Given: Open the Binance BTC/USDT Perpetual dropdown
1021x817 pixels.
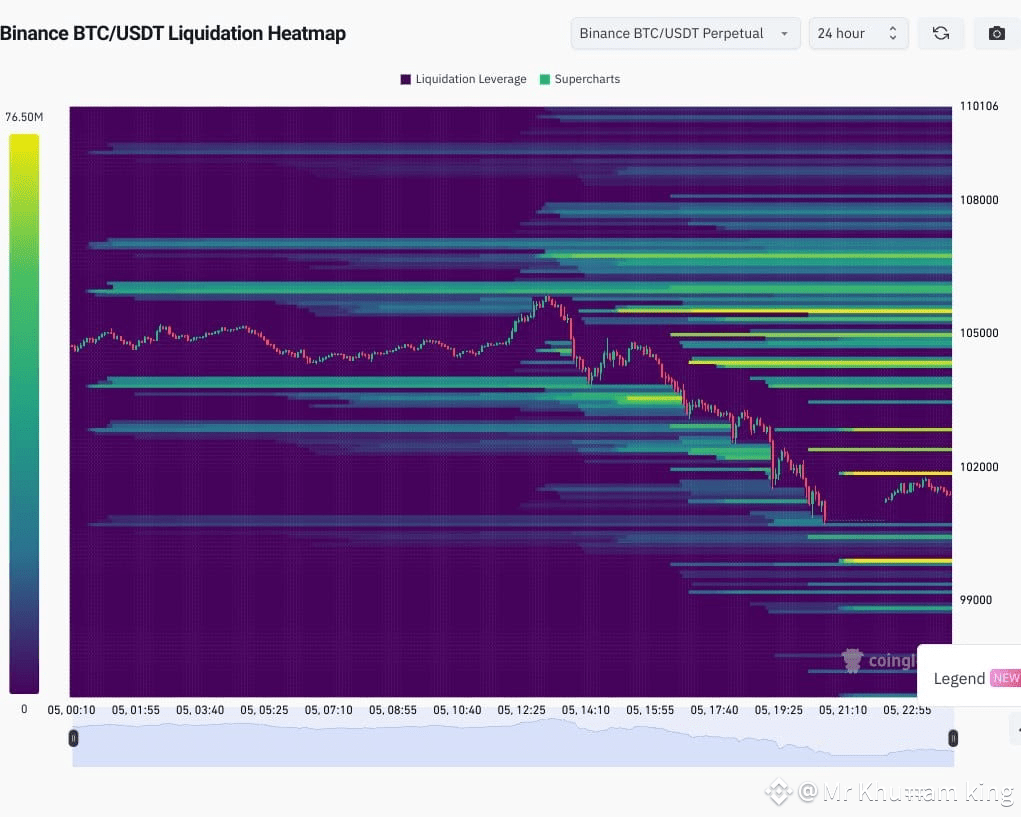Looking at the screenshot, I should pos(685,33).
